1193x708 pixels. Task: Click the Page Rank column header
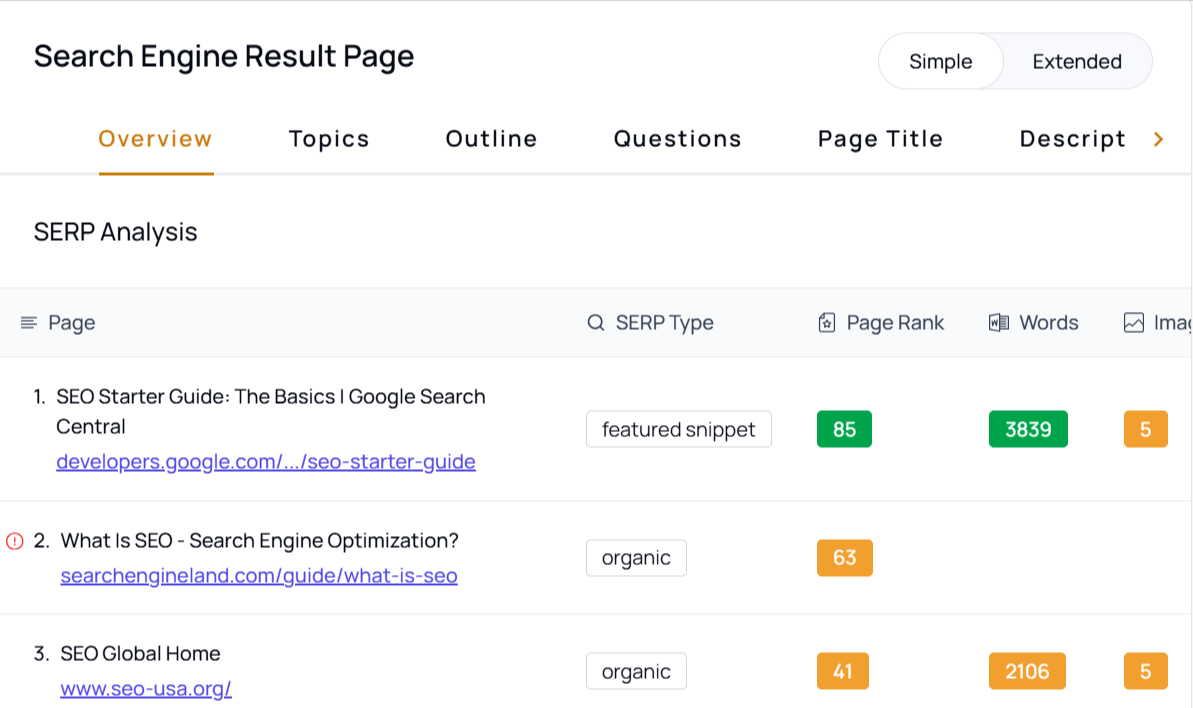[x=895, y=322]
